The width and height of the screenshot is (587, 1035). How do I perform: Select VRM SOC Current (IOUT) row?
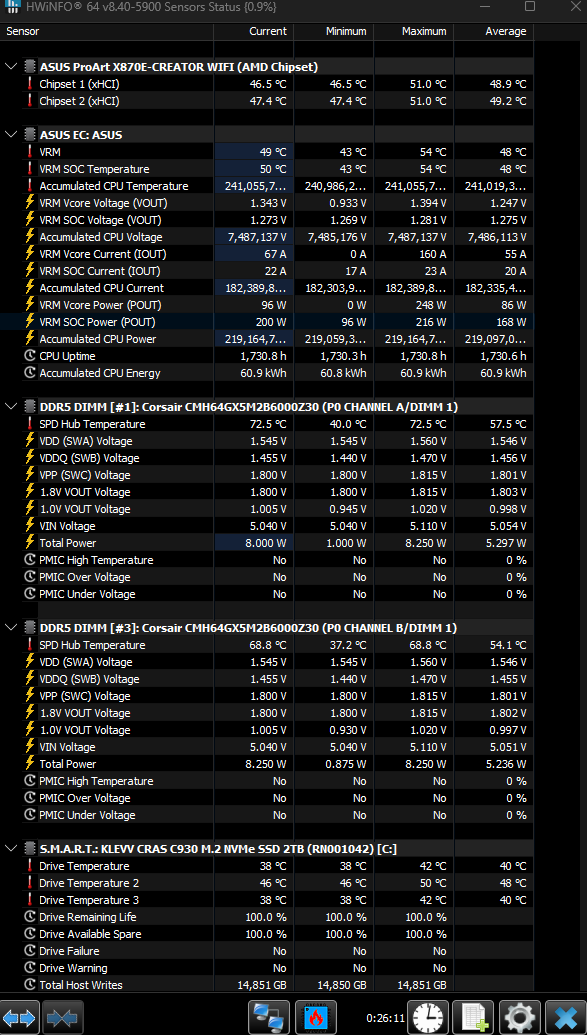[x=267, y=271]
